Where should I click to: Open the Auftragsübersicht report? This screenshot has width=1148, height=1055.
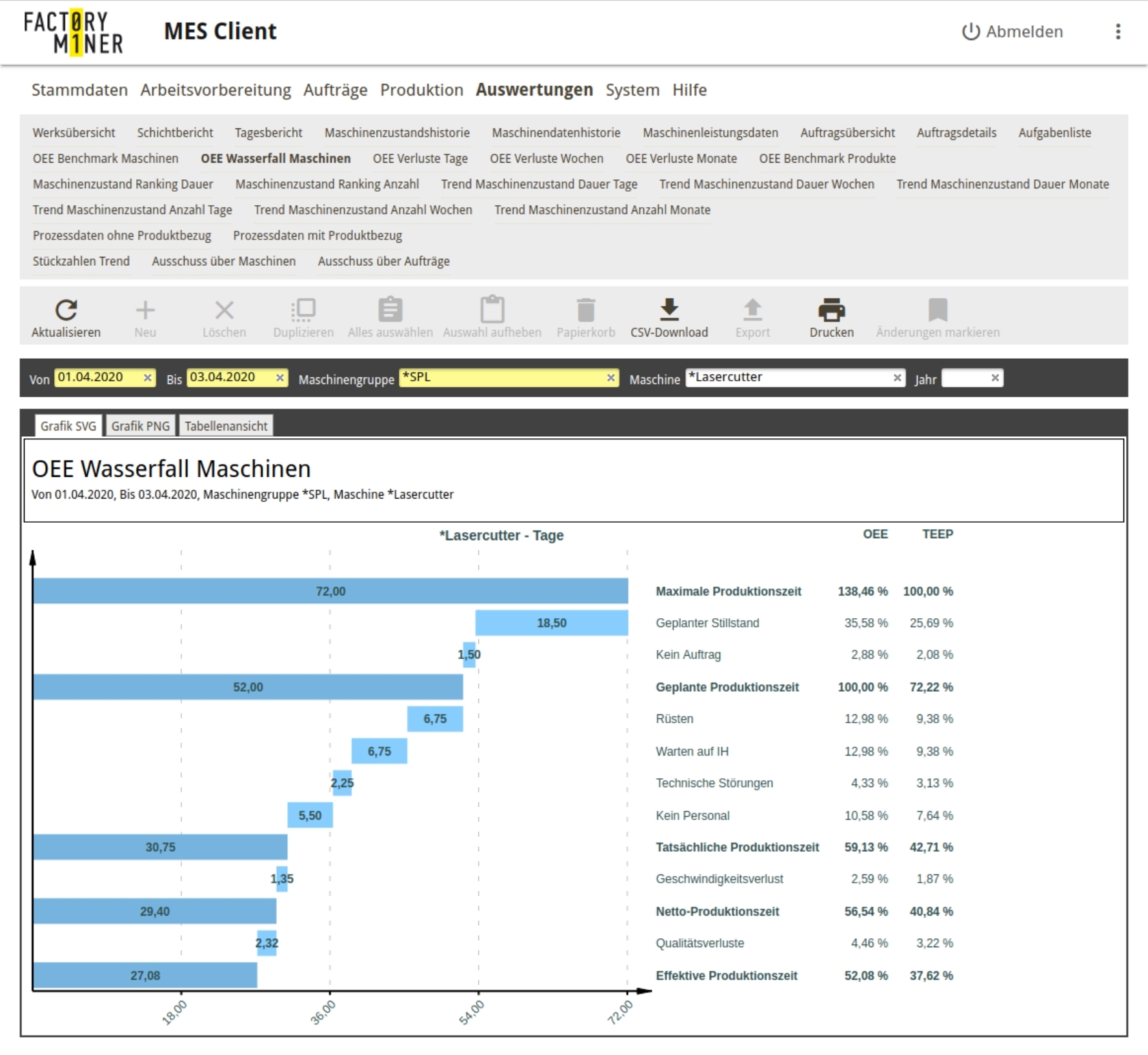[x=847, y=133]
